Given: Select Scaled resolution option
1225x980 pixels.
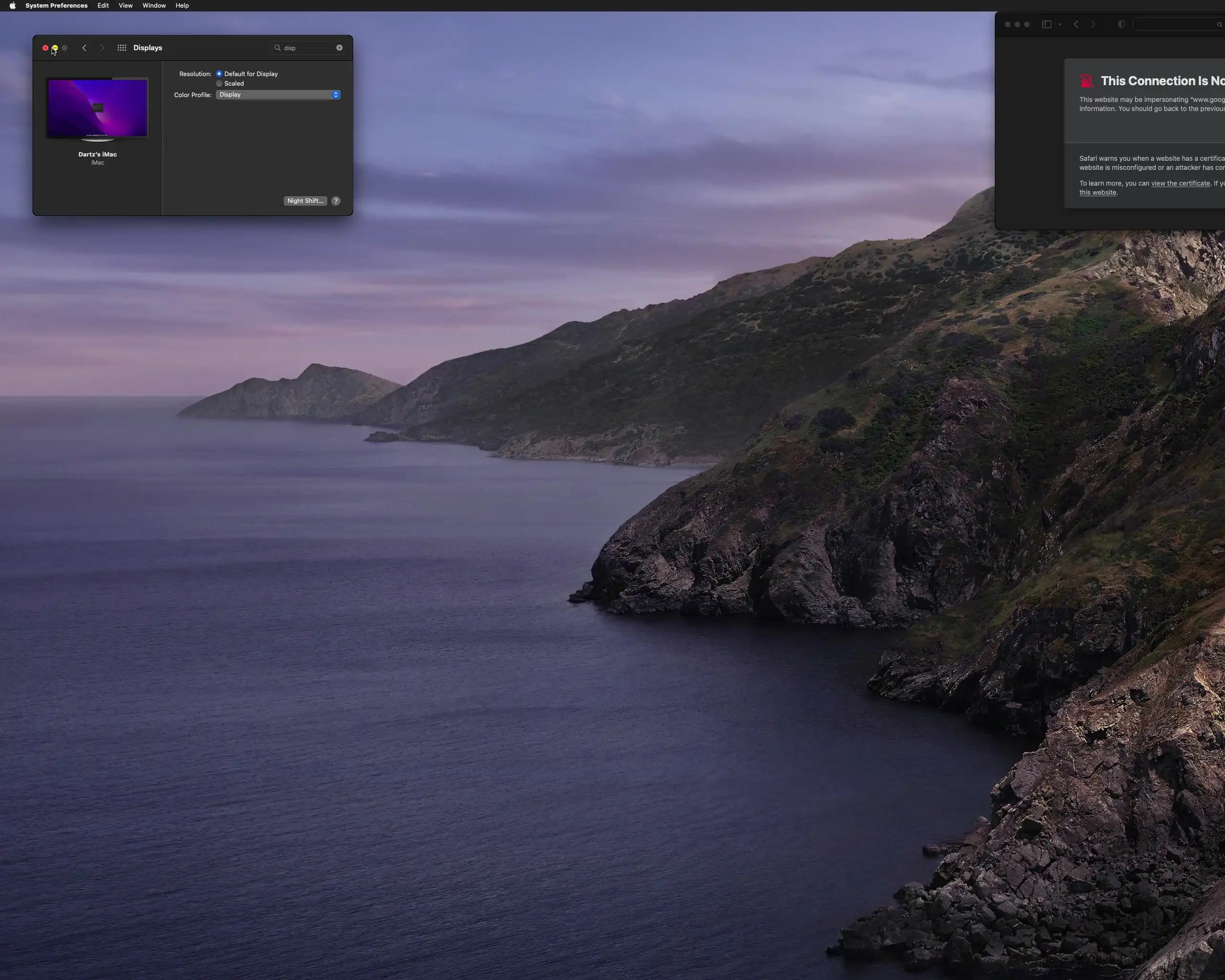Looking at the screenshot, I should [x=219, y=84].
